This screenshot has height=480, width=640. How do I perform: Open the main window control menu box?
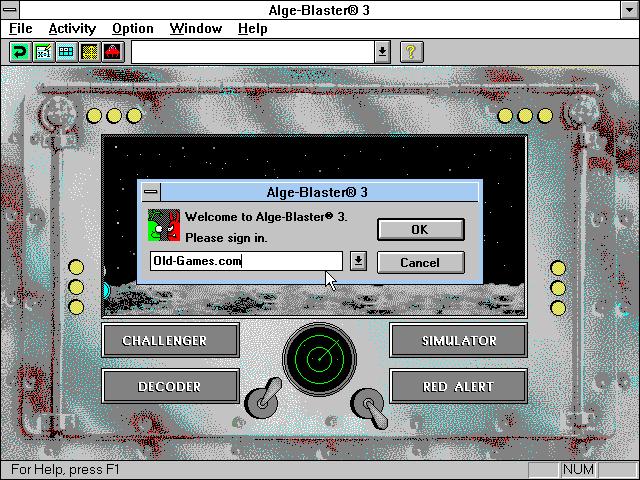click(10, 9)
